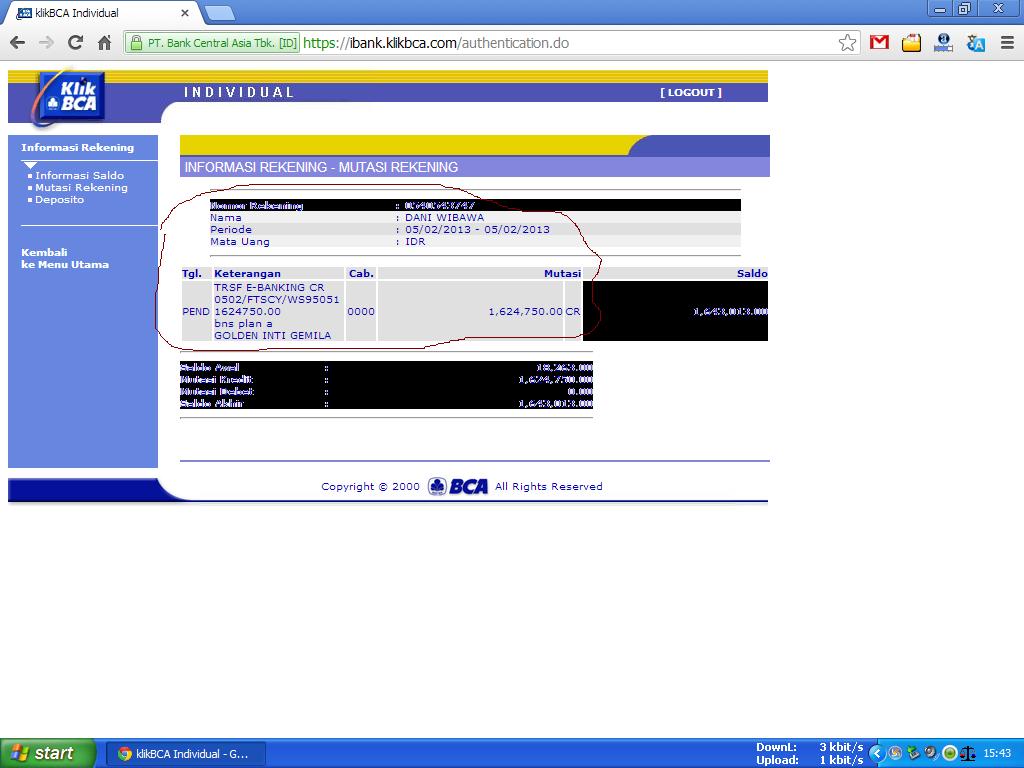Click the DownL network speed indicator

[810, 747]
